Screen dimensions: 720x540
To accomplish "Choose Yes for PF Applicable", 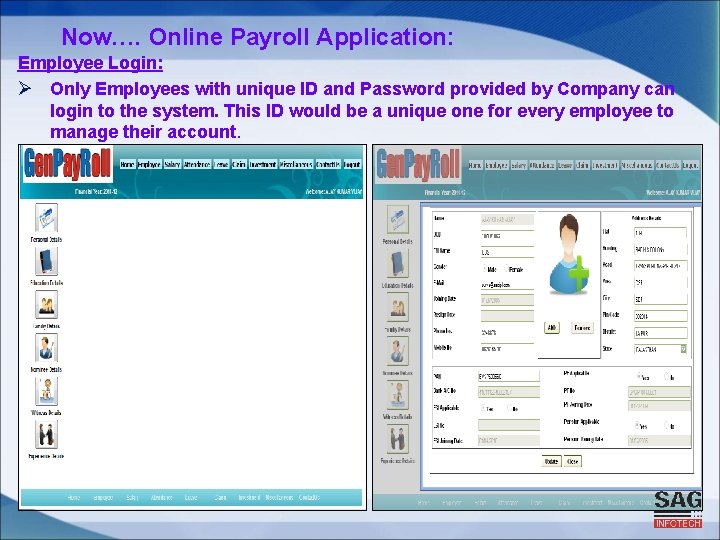I will pos(639,376).
